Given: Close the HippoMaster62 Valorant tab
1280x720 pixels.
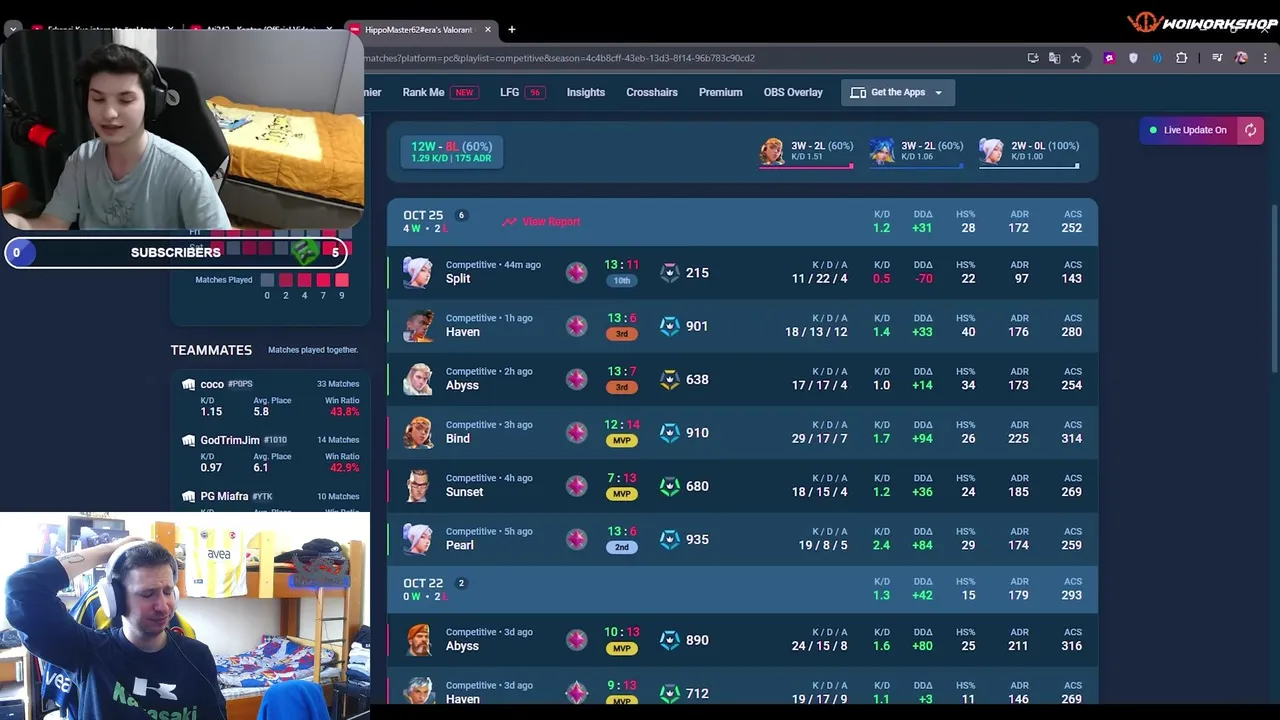Looking at the screenshot, I should point(488,30).
